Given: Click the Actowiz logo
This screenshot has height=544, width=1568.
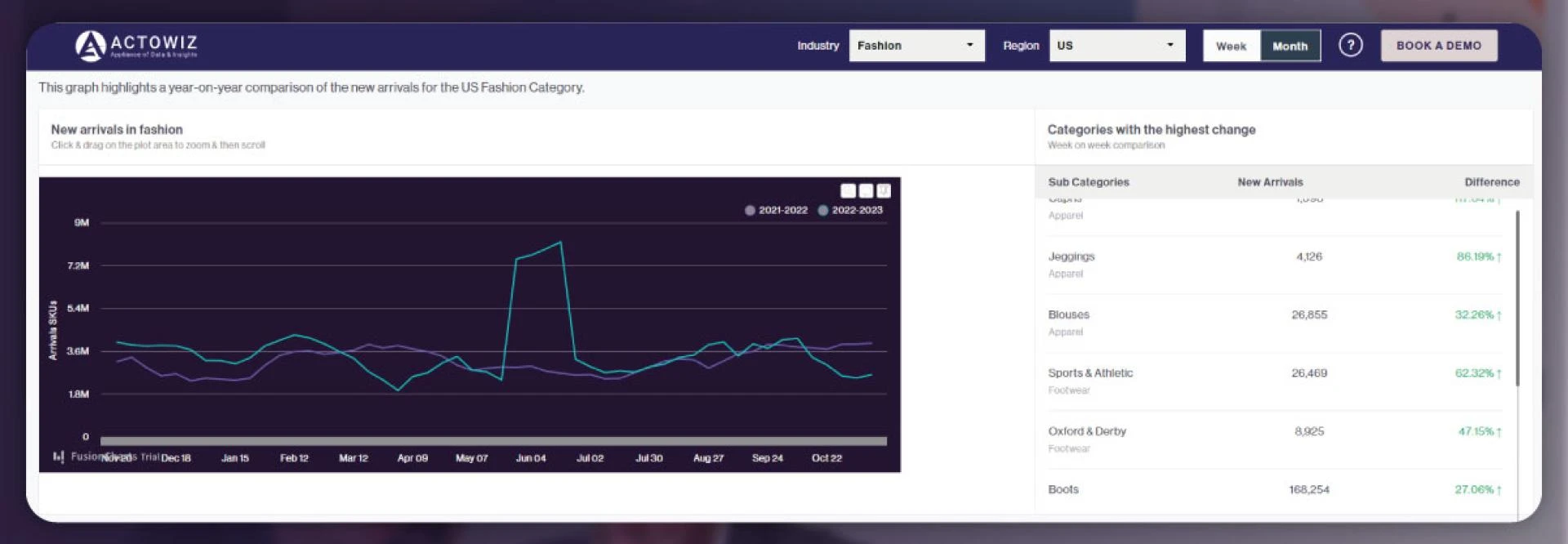Looking at the screenshot, I should point(136,46).
